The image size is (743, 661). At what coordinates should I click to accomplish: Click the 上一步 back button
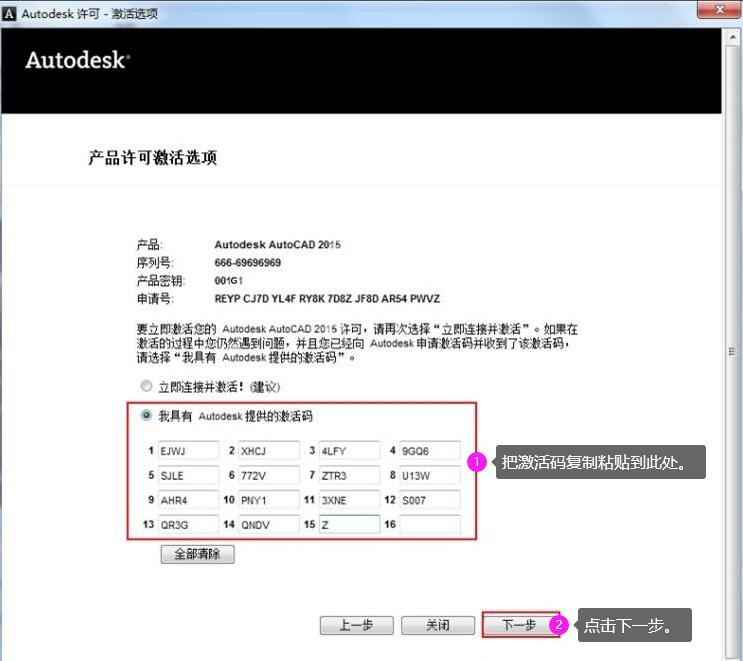pos(357,625)
